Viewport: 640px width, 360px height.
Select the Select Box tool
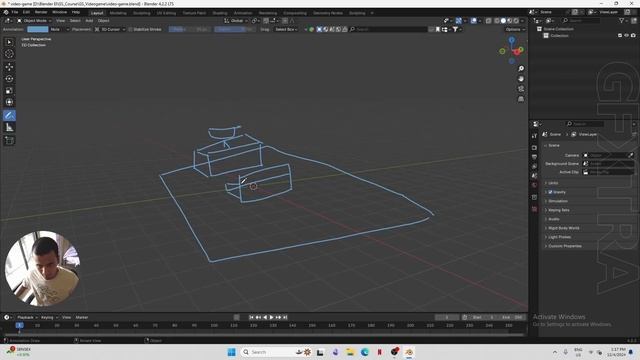pyautogui.click(x=9, y=42)
